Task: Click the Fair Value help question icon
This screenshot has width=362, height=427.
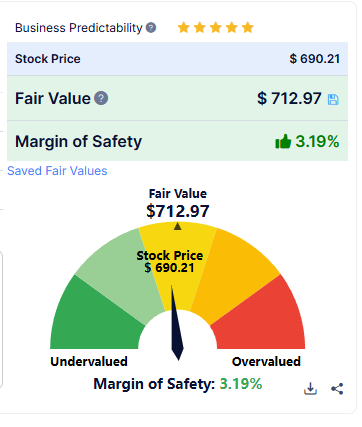Action: pos(101,99)
